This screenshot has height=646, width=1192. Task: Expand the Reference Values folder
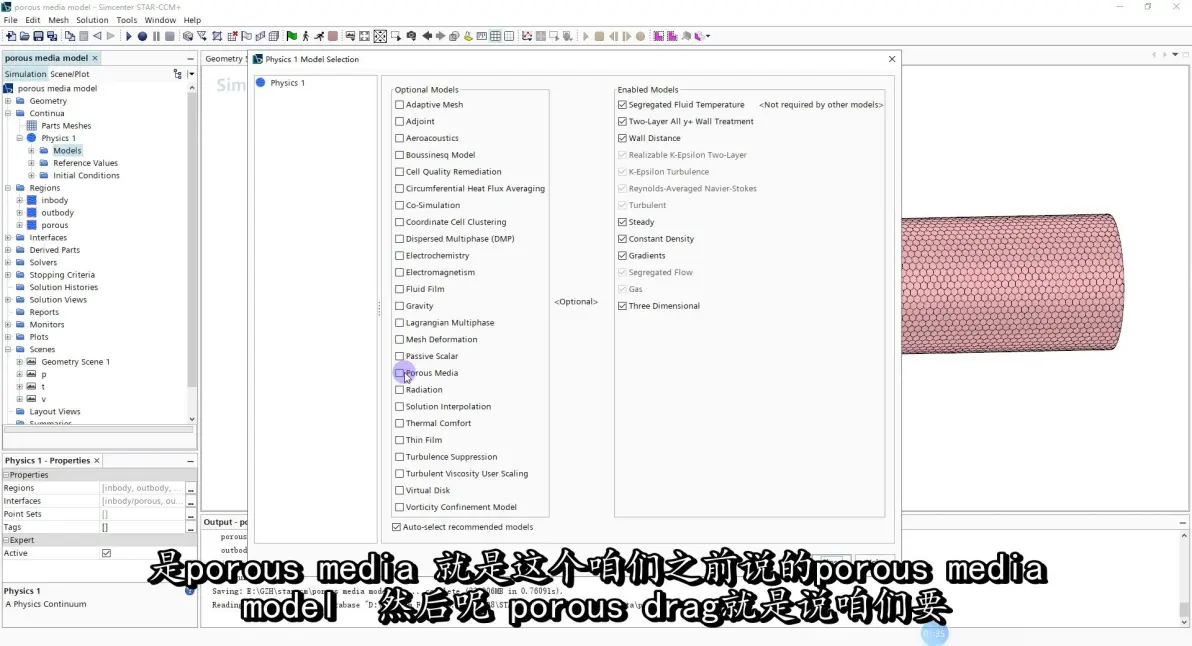coord(31,163)
